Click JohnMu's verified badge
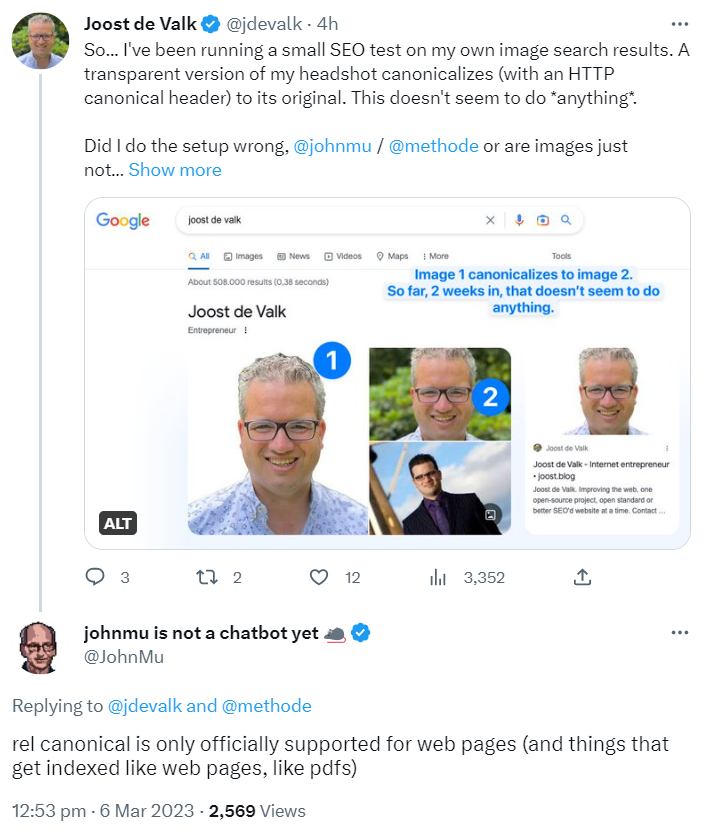 (358, 632)
